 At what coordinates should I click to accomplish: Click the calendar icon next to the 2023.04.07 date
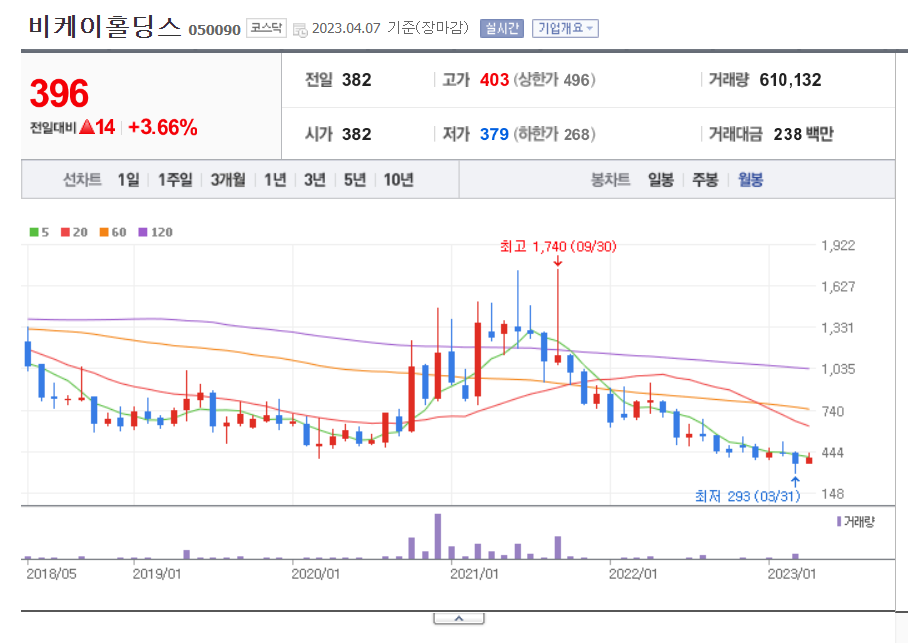pyautogui.click(x=300, y=30)
